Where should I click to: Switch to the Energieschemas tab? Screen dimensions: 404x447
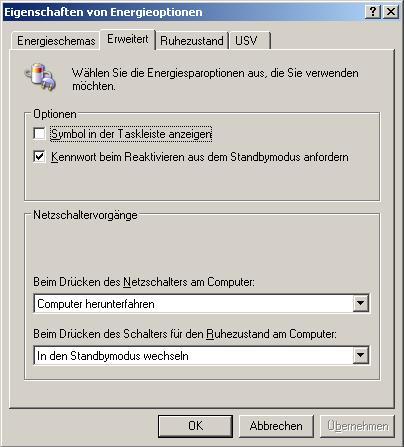[56, 41]
